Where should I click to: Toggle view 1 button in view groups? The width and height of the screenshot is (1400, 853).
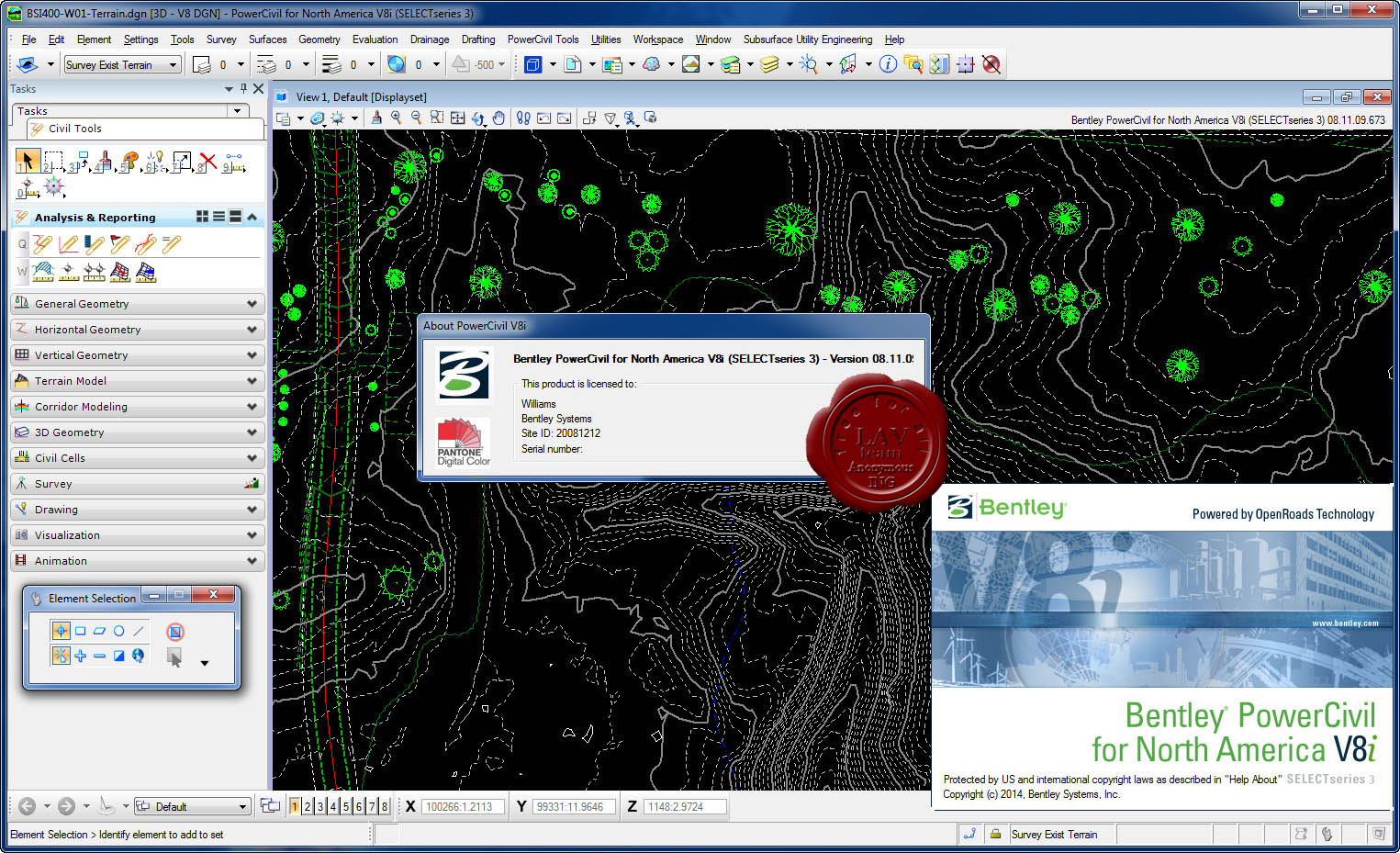(295, 806)
